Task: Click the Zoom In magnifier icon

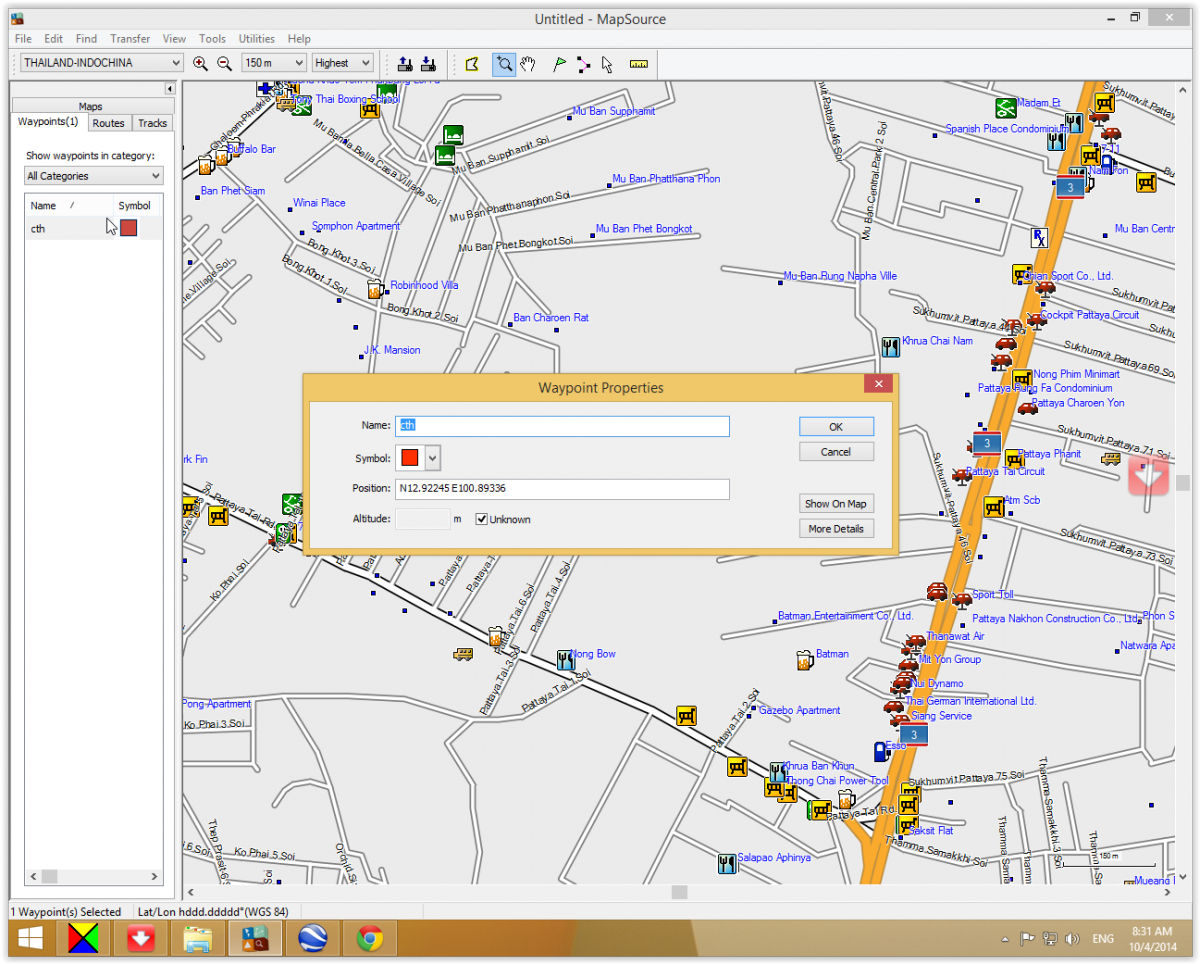Action: pos(200,63)
